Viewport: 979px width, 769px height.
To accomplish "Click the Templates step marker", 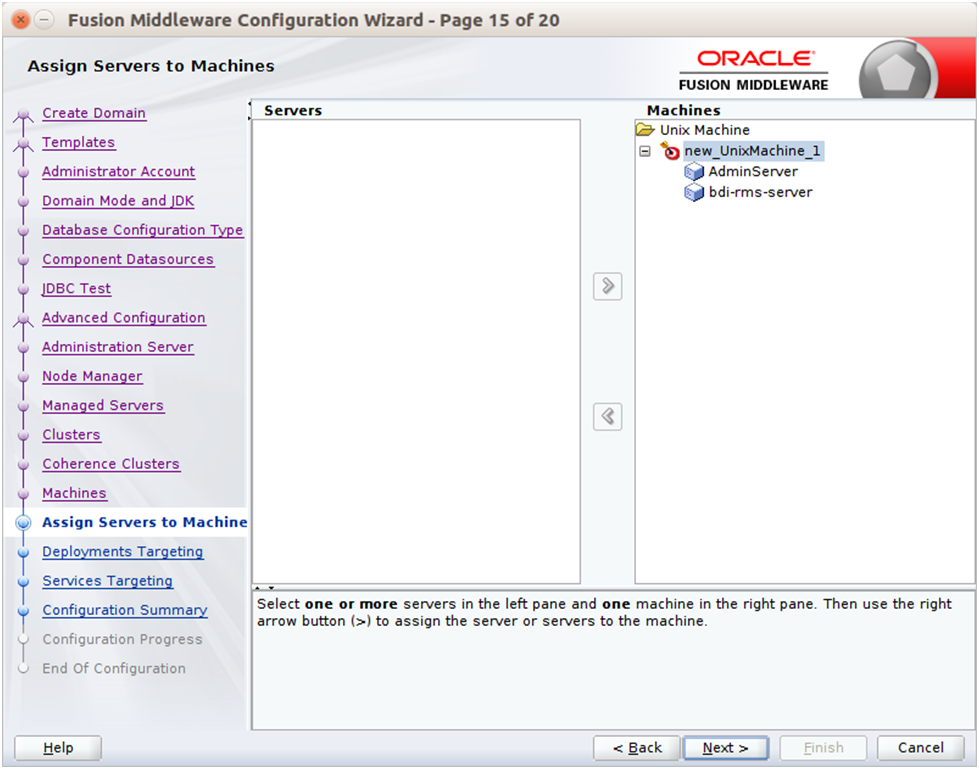I will pos(23,144).
